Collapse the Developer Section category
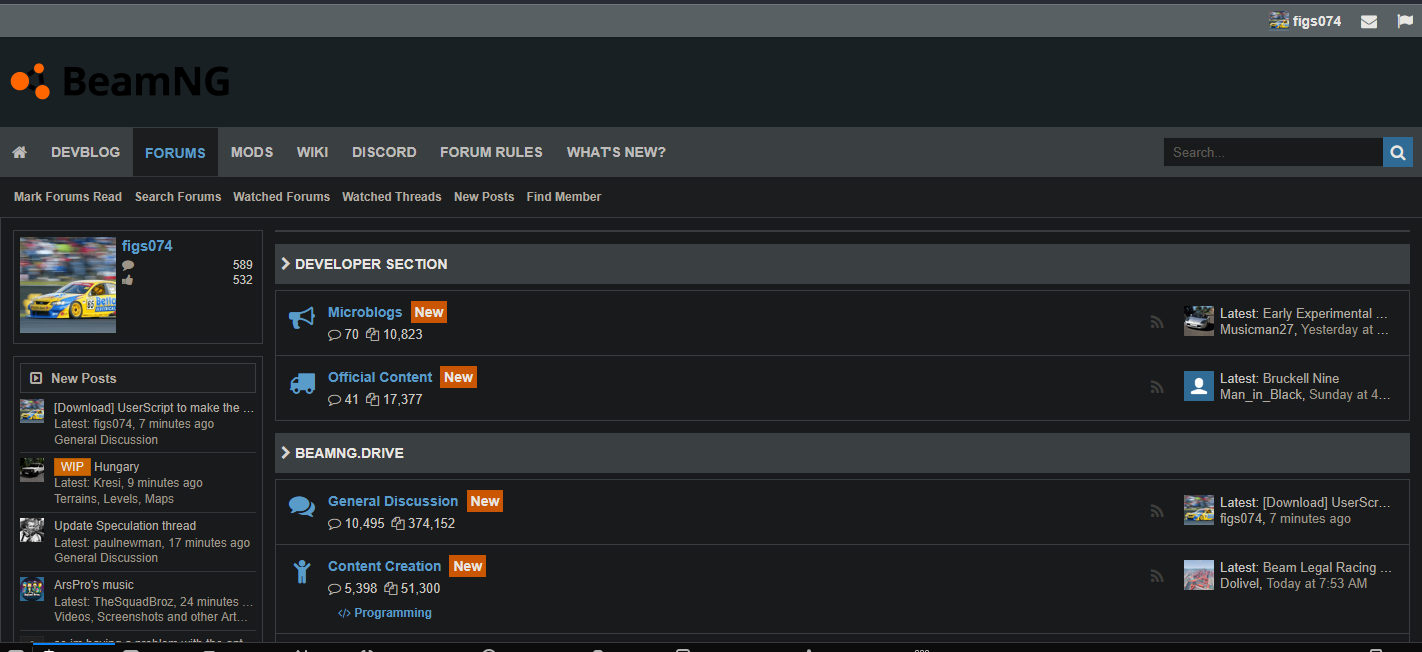This screenshot has height=652, width=1422. (x=285, y=264)
